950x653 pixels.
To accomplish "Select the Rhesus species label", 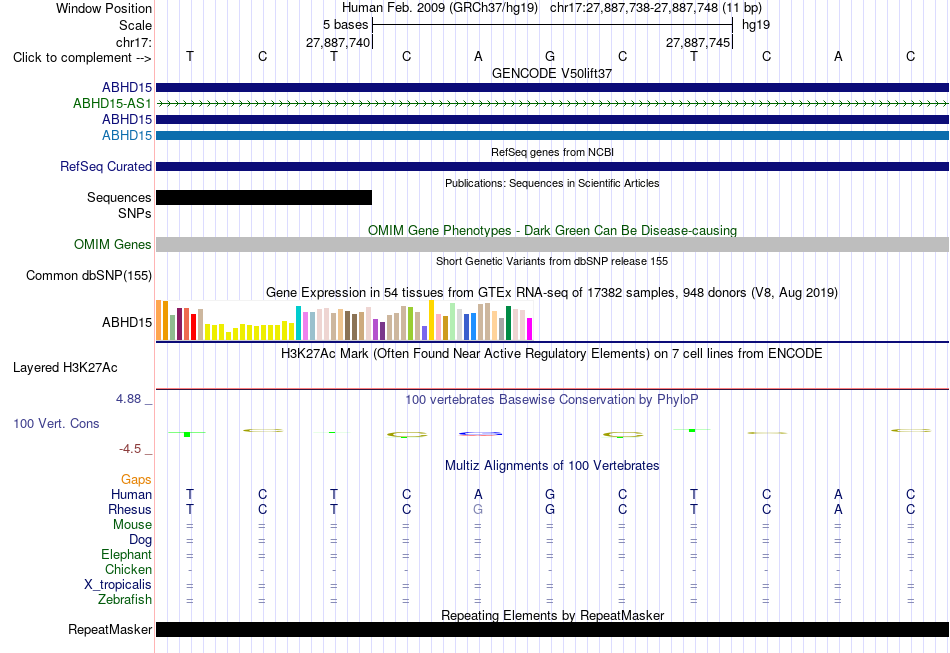I will point(130,510).
